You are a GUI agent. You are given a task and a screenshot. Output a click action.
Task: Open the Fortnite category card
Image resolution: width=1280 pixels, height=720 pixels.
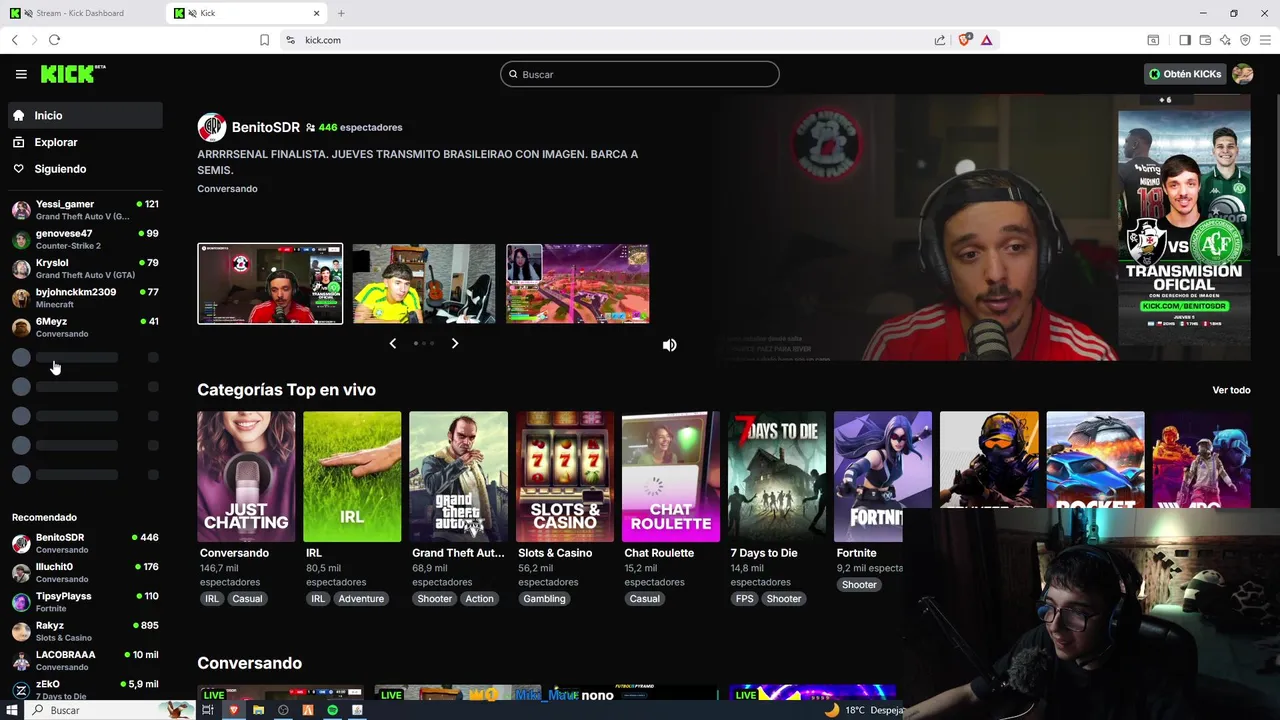coord(883,477)
